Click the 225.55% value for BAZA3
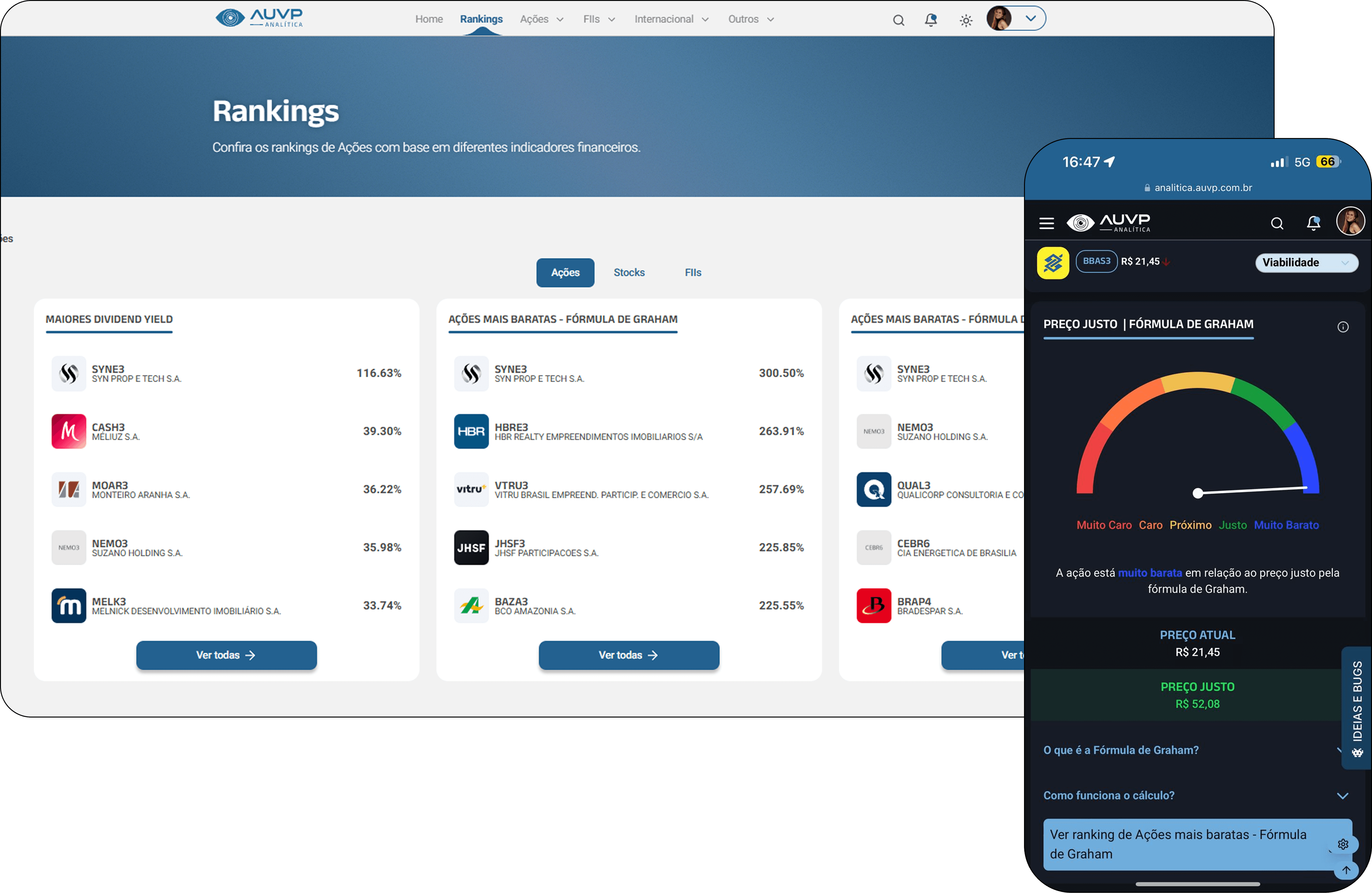Viewport: 1372px width, 893px height. pos(781,605)
